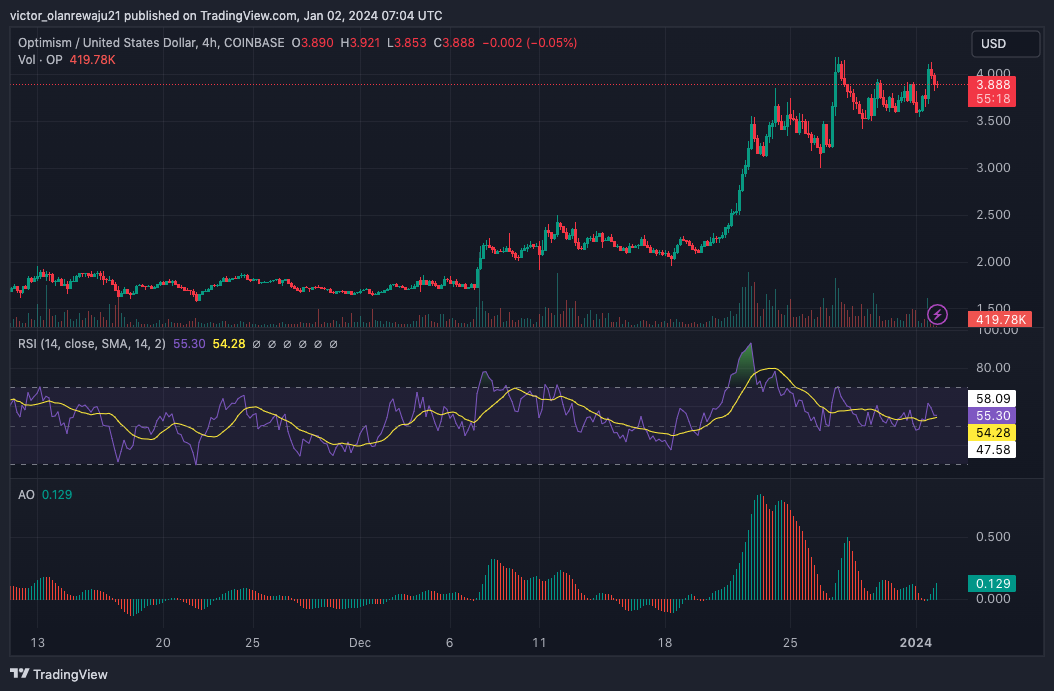This screenshot has height=691, width=1054.
Task: Click low value L3.853 in the legend
Action: pyautogui.click(x=407, y=42)
